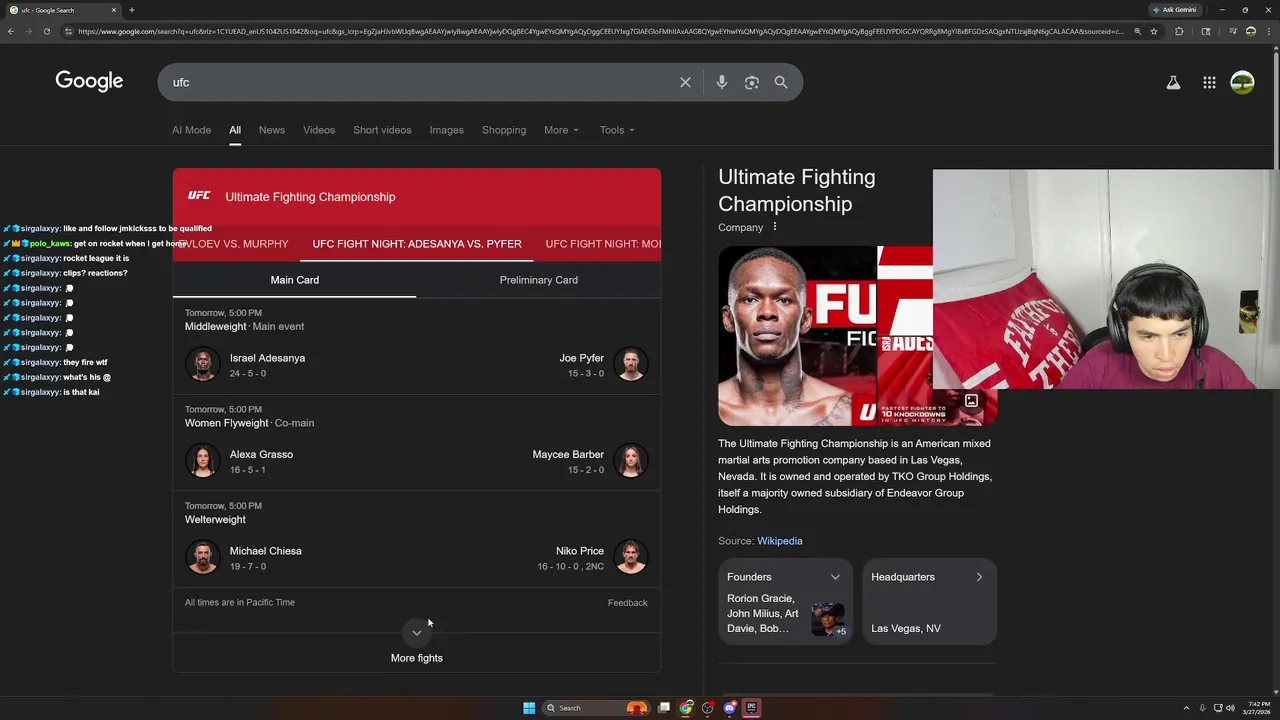The width and height of the screenshot is (1280, 720).
Task: Clear the search box with the X icon
Action: [x=685, y=82]
